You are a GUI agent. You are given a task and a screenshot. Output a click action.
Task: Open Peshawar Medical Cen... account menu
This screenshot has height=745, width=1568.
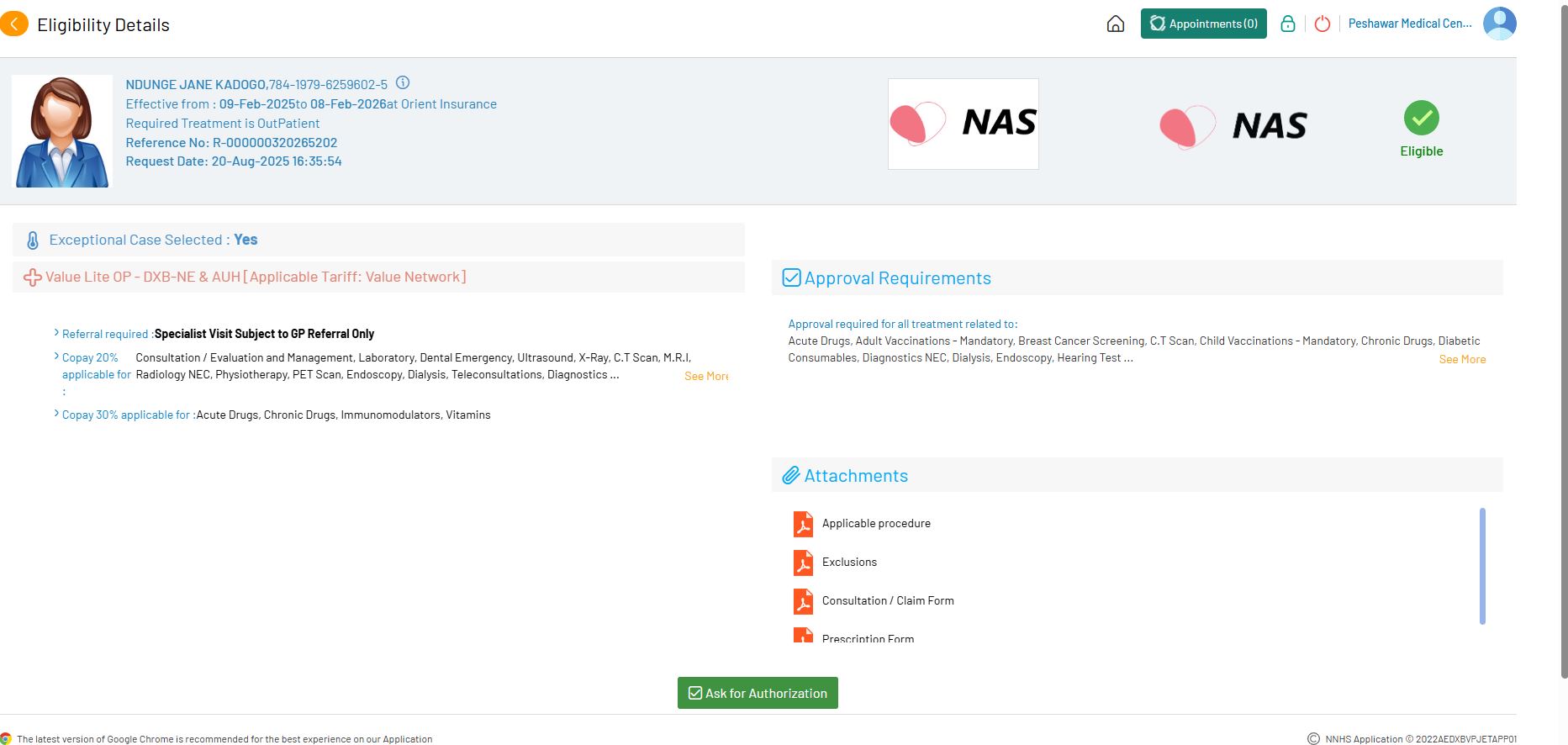pos(1409,24)
